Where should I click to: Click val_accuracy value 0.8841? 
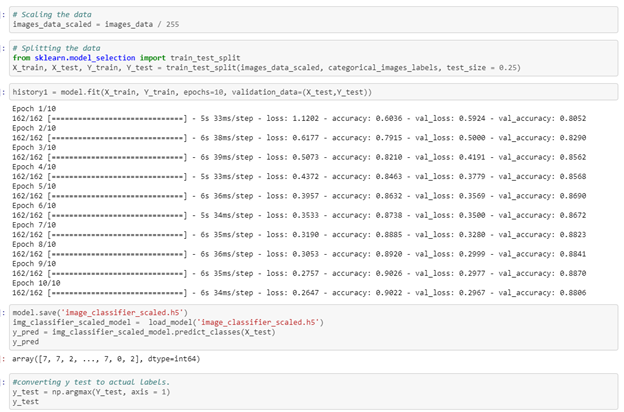coord(573,254)
